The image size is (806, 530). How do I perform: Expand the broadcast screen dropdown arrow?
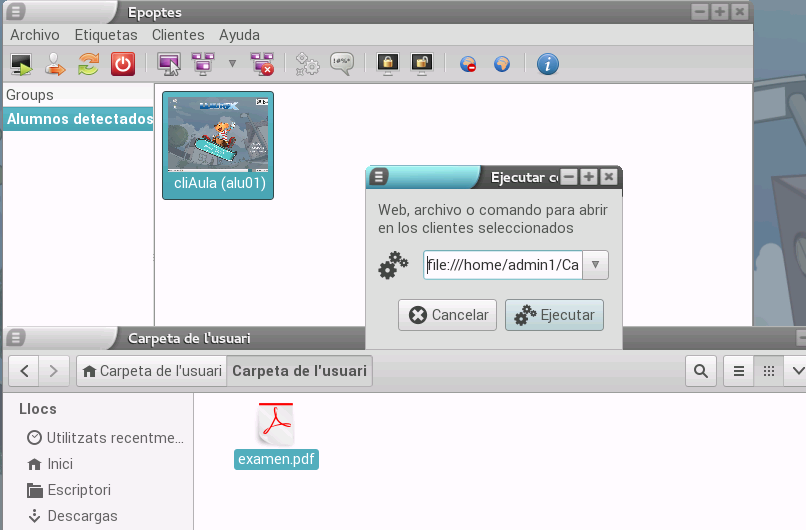(x=232, y=64)
